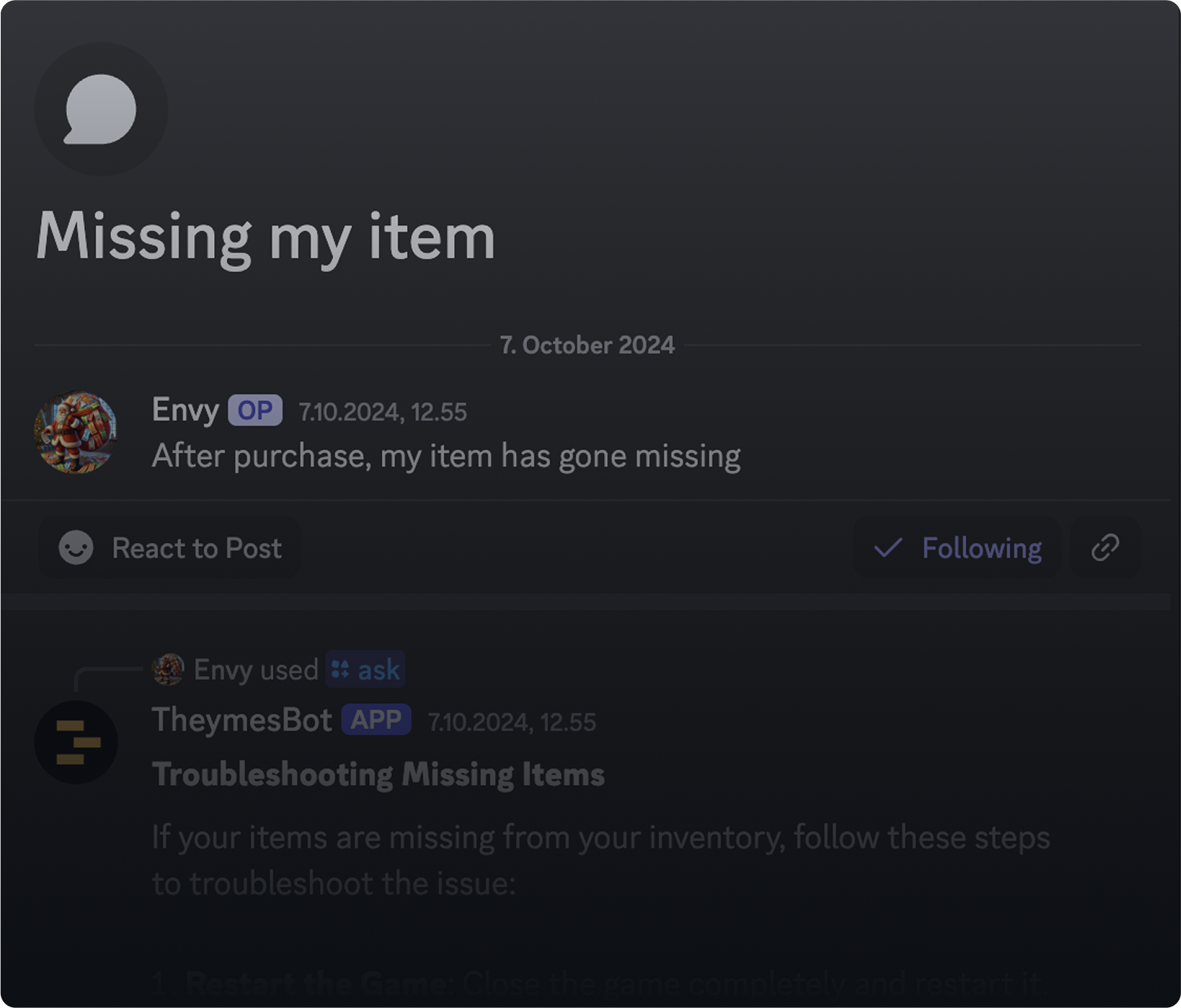
Task: Click Envy's small avatar beside the ask command
Action: (169, 669)
